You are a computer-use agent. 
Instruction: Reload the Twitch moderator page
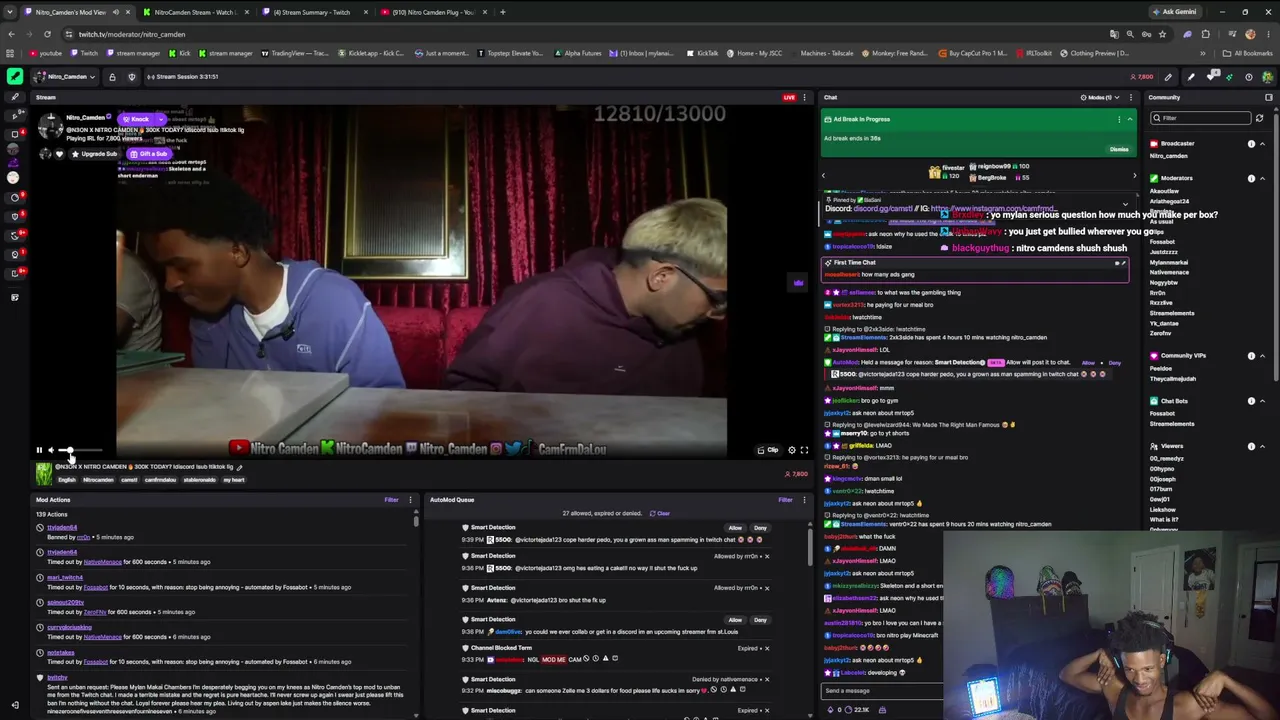[46, 34]
